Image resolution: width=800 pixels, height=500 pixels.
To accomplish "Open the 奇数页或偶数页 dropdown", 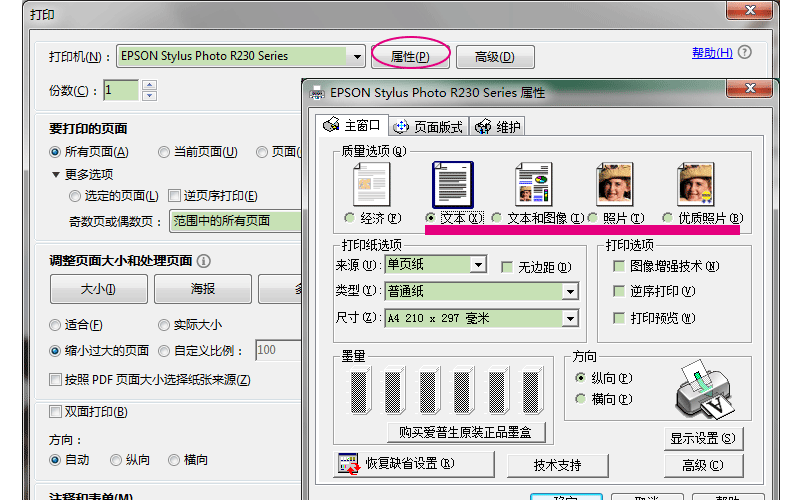I will [x=236, y=221].
